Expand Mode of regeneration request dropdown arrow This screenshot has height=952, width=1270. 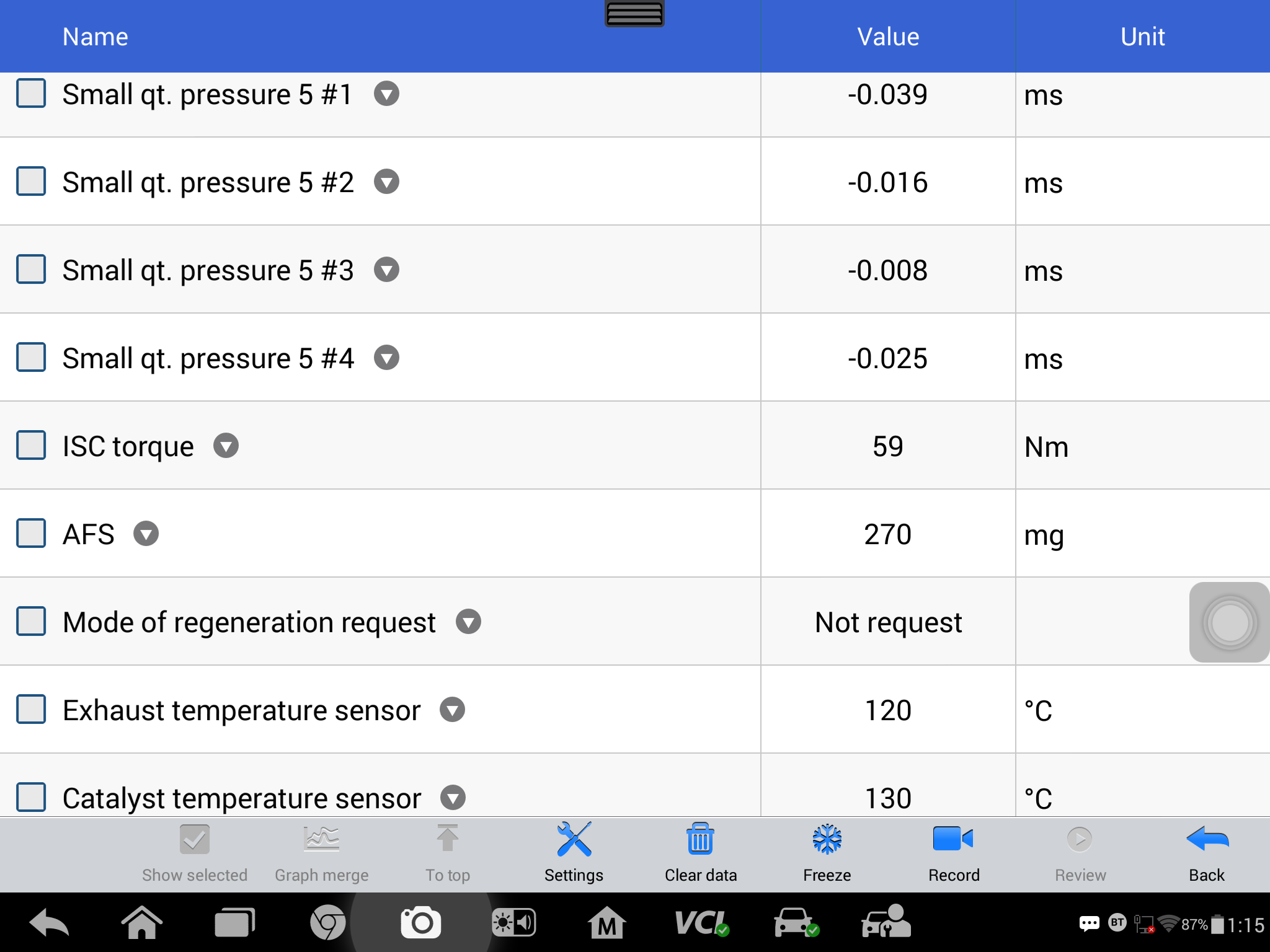(x=468, y=622)
